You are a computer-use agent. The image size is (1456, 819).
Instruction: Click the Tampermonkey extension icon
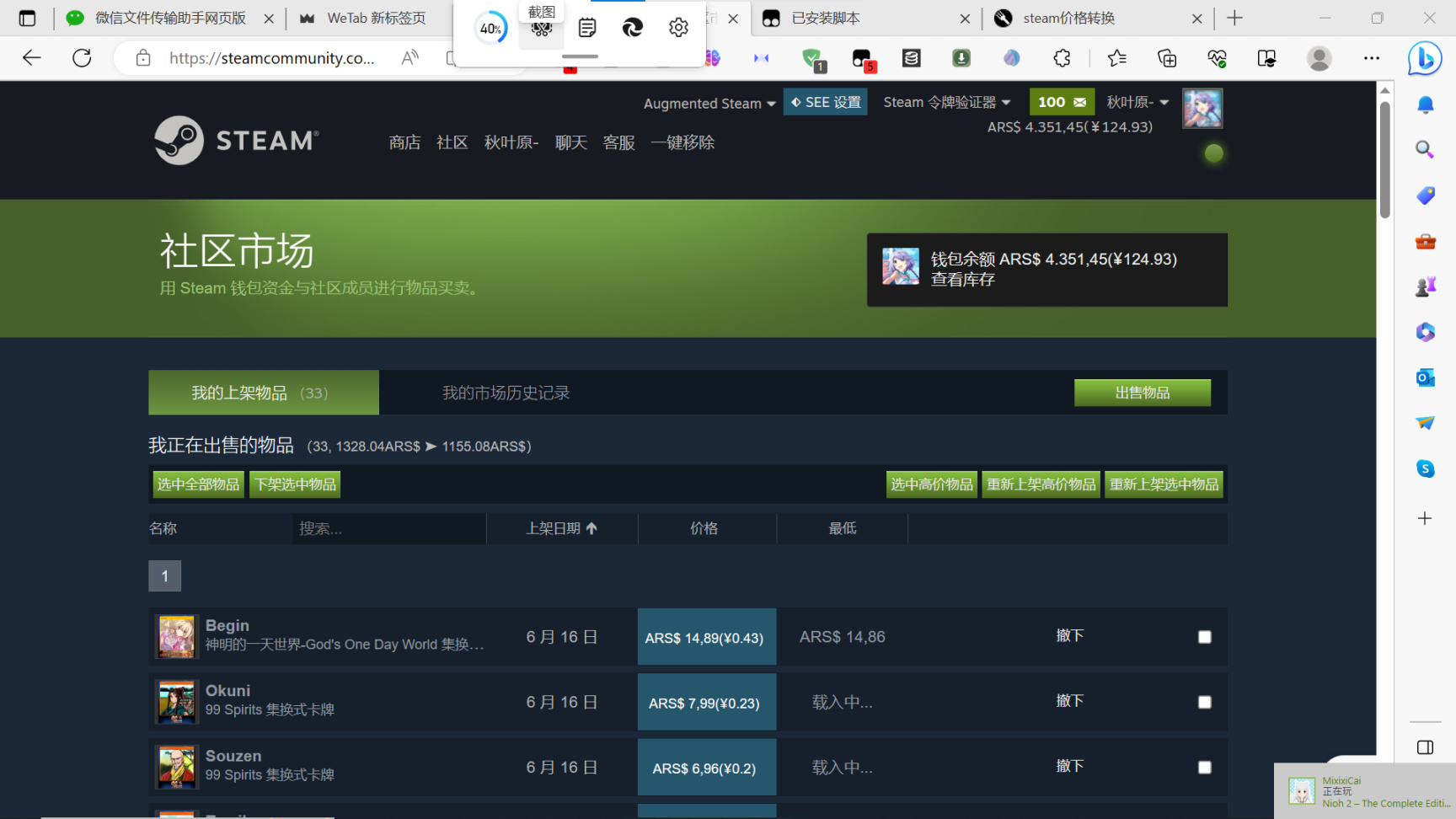pos(862,58)
